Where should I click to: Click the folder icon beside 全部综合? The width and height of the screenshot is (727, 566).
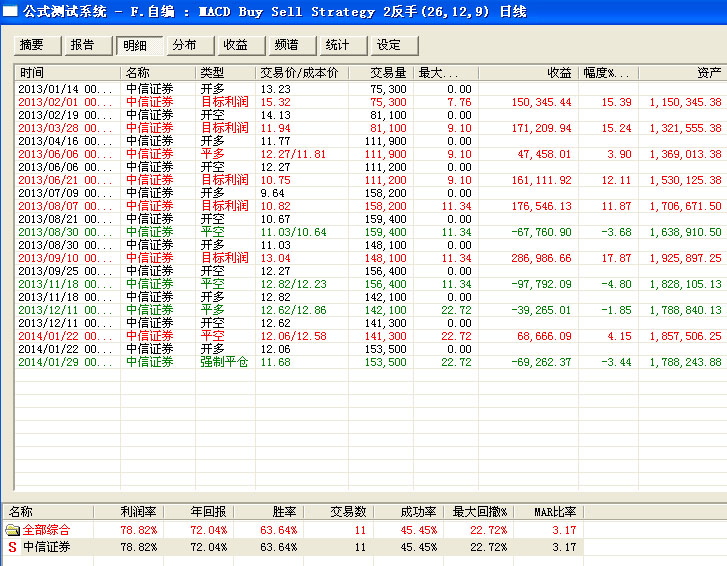13,529
